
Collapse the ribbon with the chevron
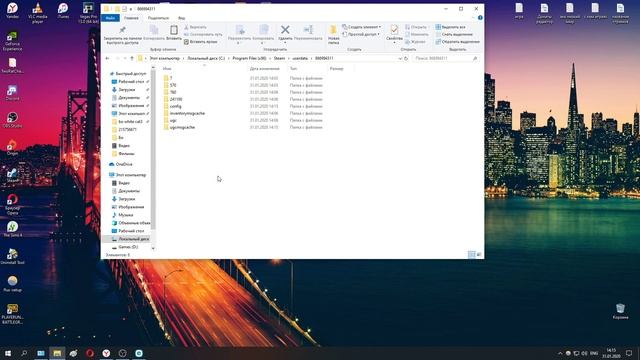[473, 18]
